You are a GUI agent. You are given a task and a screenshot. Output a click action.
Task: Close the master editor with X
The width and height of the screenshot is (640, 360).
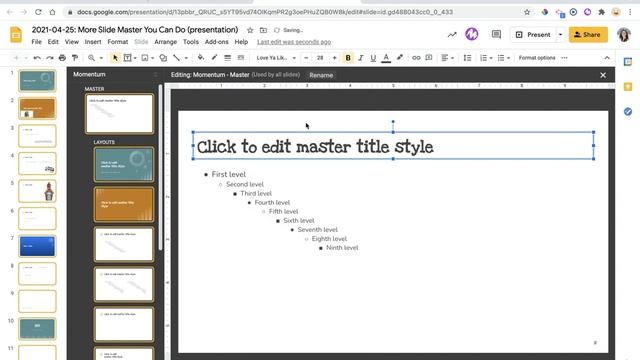point(603,75)
